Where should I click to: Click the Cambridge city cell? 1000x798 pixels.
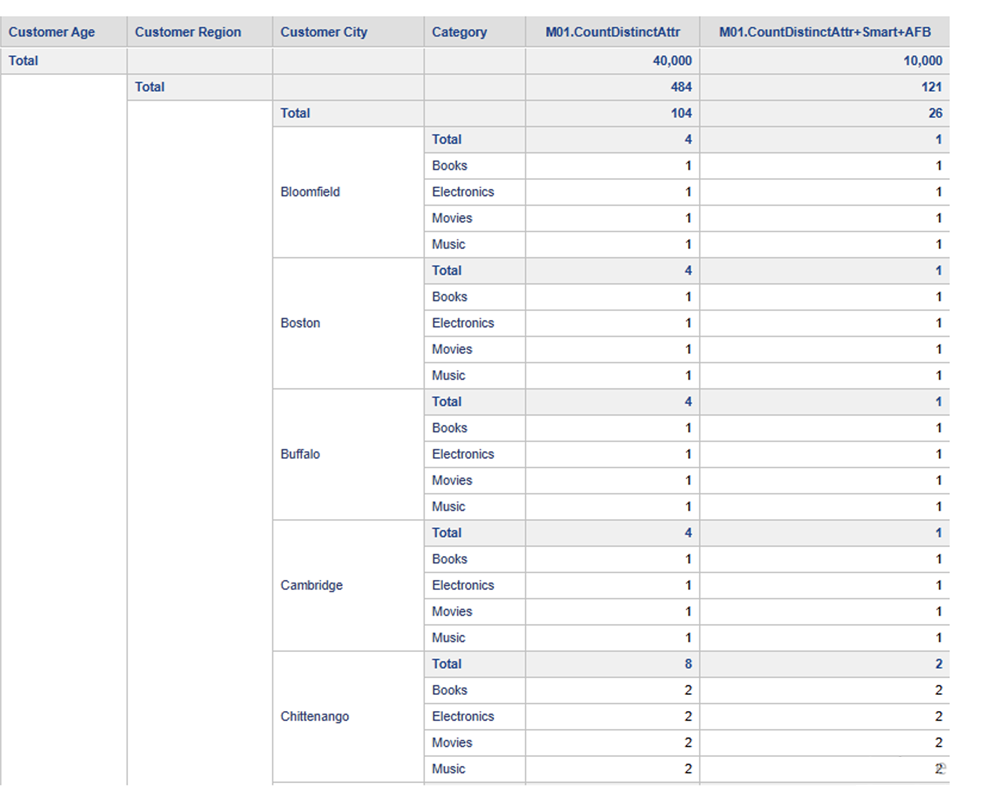pos(311,585)
